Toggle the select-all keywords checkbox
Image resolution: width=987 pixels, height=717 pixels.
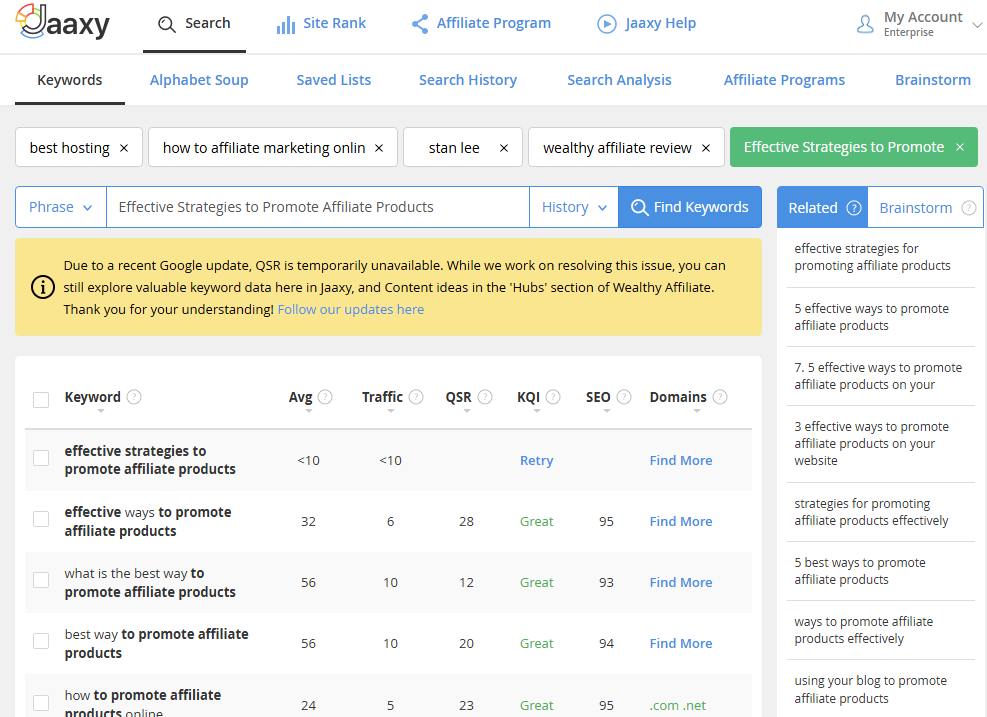pos(41,400)
